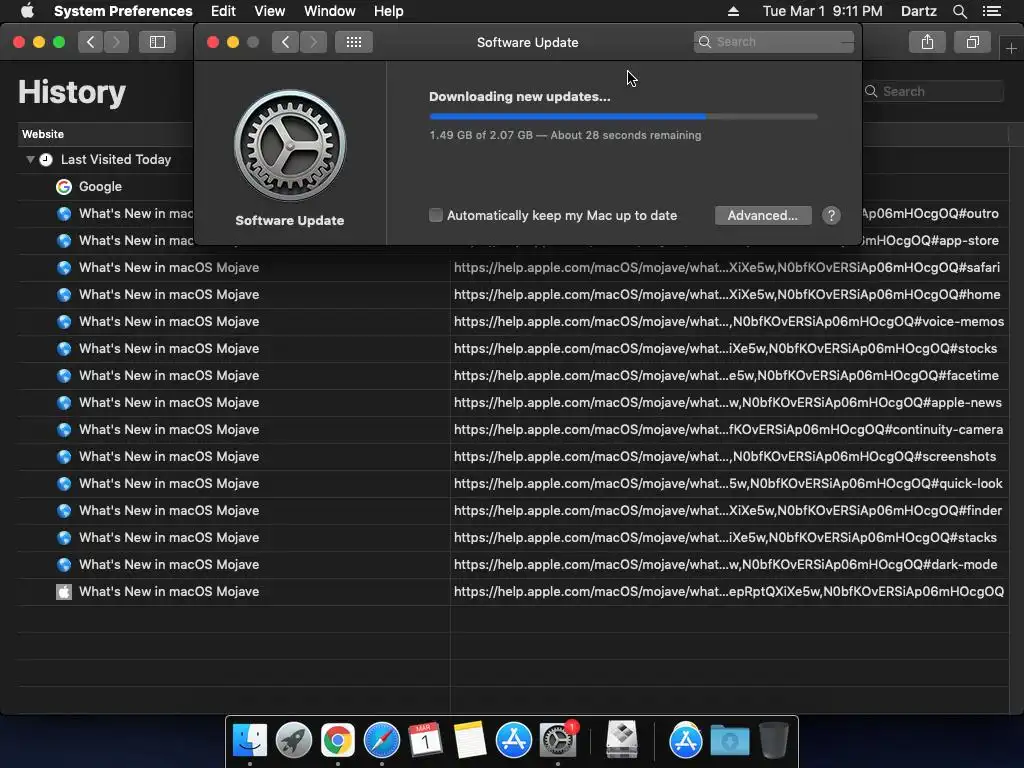1024x768 pixels.
Task: Open Finder from the Dock
Action: (x=250, y=741)
